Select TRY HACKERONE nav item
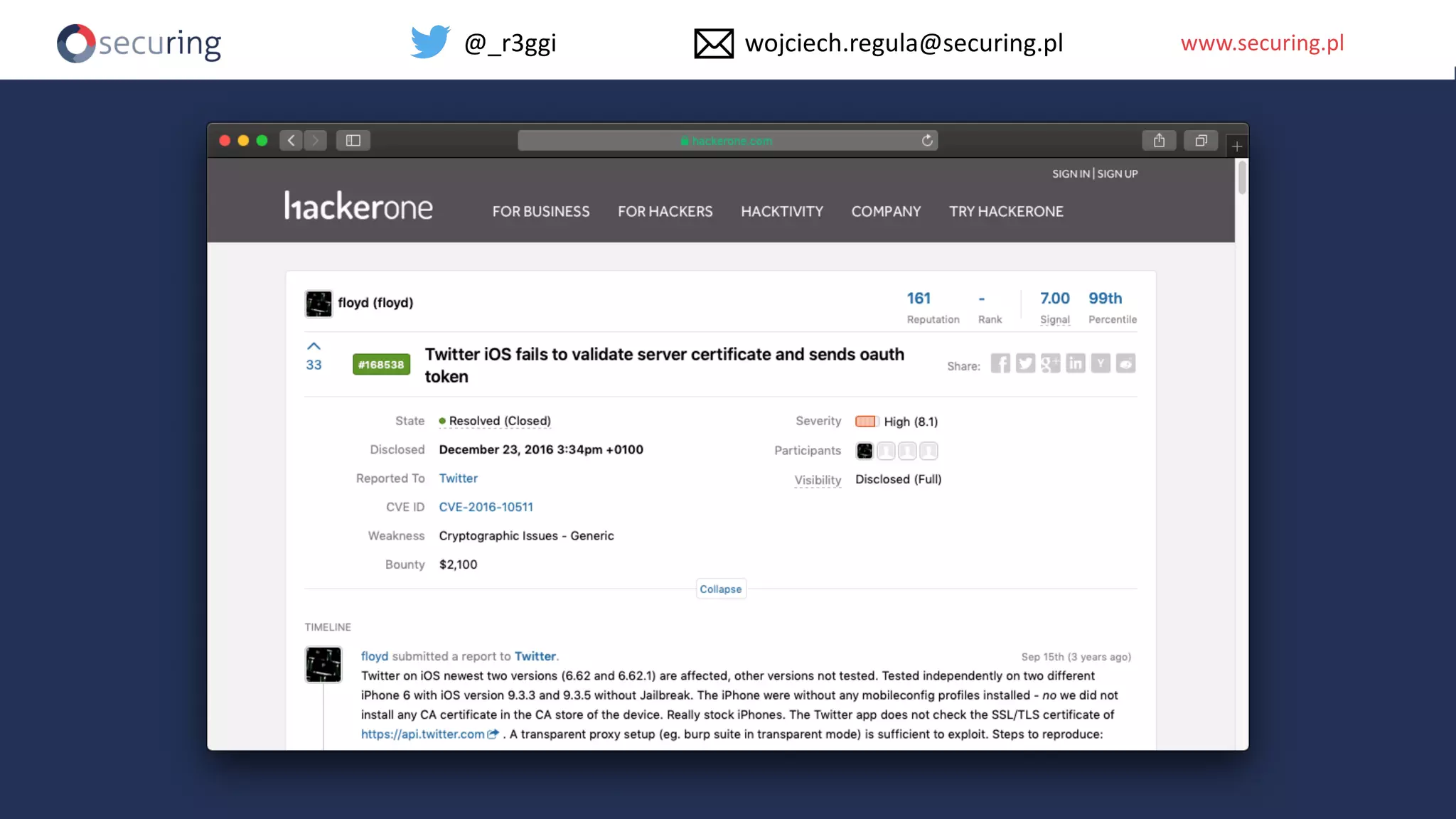Screen dimensions: 1456x819 click(1006, 211)
